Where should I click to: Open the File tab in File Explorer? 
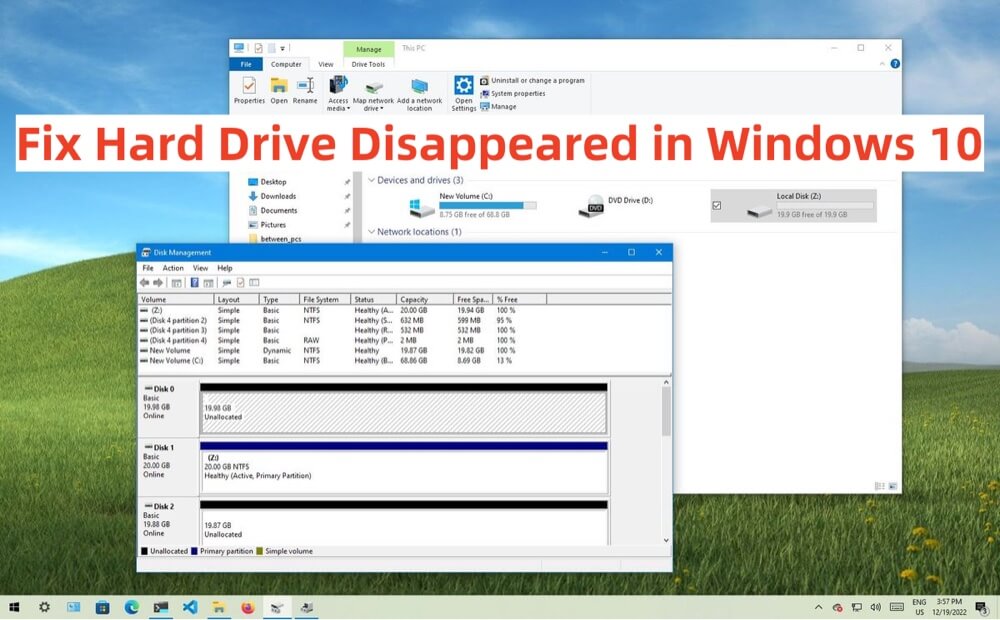point(246,64)
